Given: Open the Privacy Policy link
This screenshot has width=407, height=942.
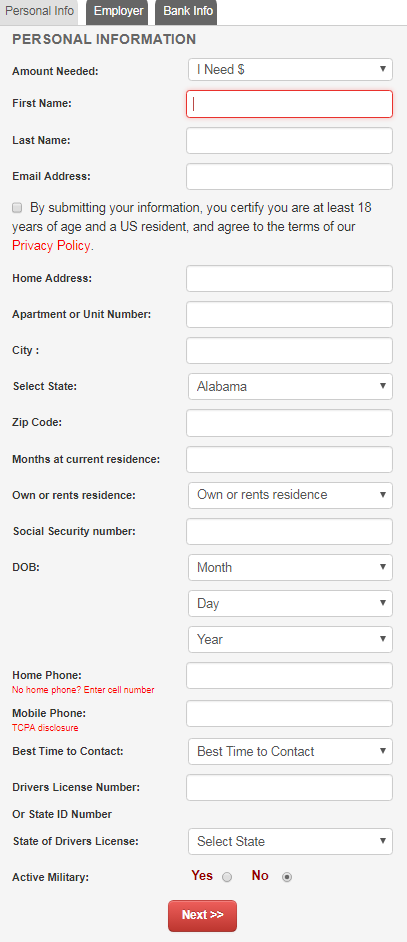Looking at the screenshot, I should click(x=51, y=246).
